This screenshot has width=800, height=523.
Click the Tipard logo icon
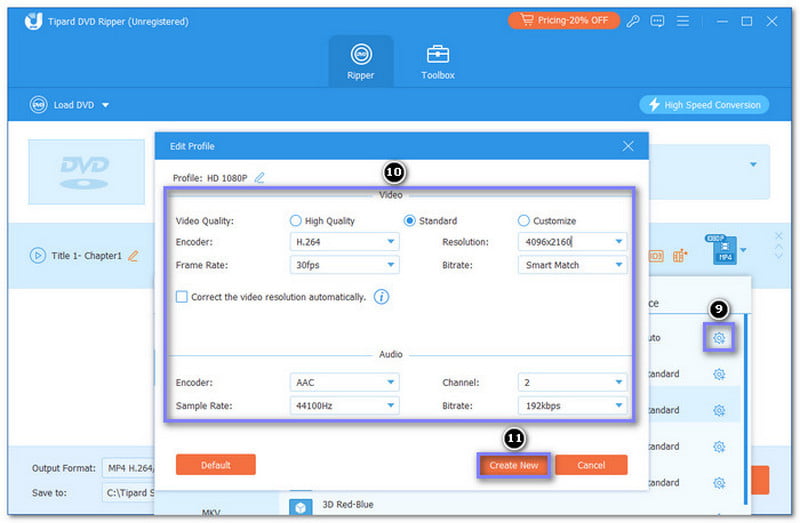pyautogui.click(x=34, y=21)
